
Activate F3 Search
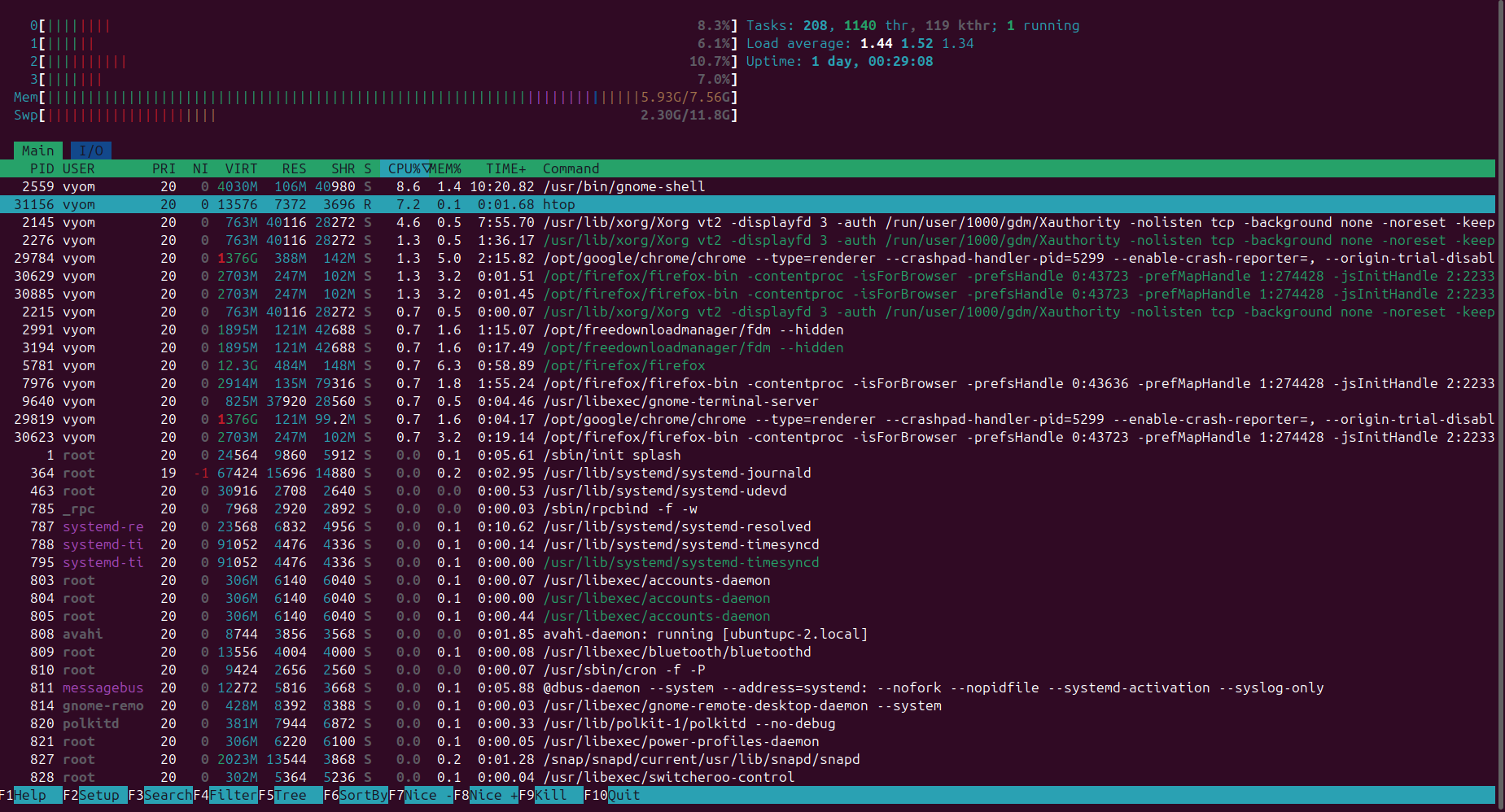[160, 795]
